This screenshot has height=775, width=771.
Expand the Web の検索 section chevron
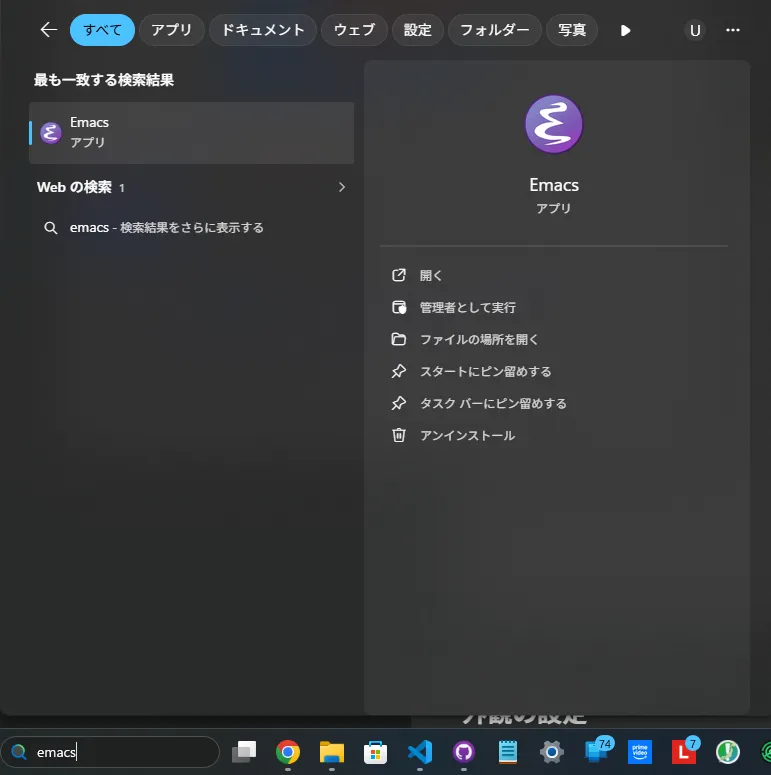click(x=342, y=187)
